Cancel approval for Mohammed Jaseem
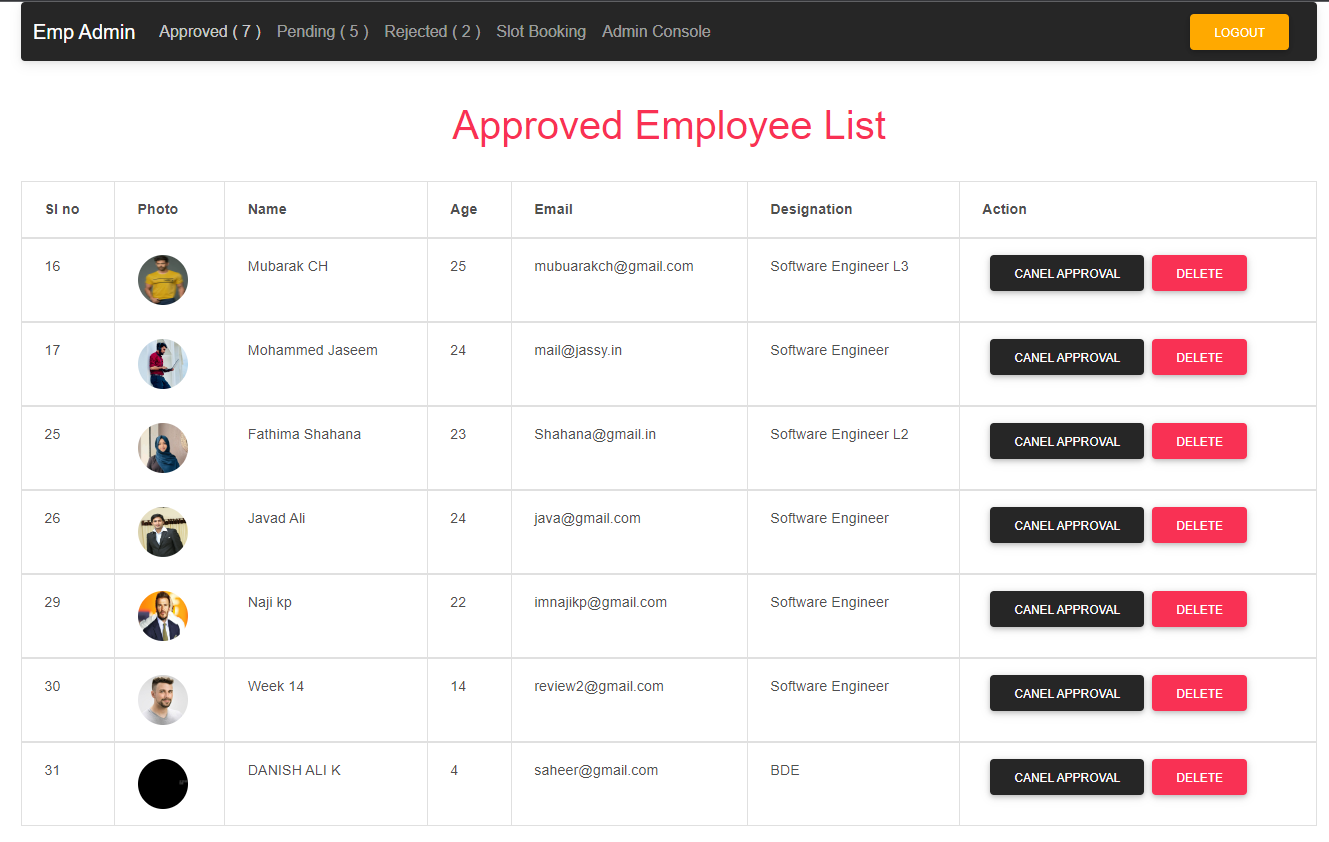 pyautogui.click(x=1066, y=357)
